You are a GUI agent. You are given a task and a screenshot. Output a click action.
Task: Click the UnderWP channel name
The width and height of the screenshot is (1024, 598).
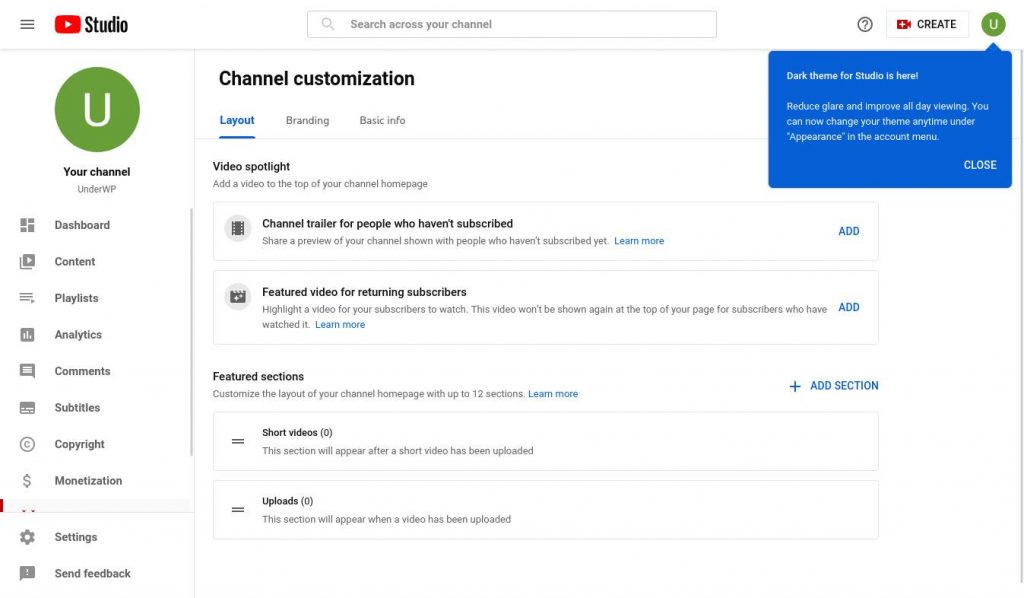pos(97,189)
